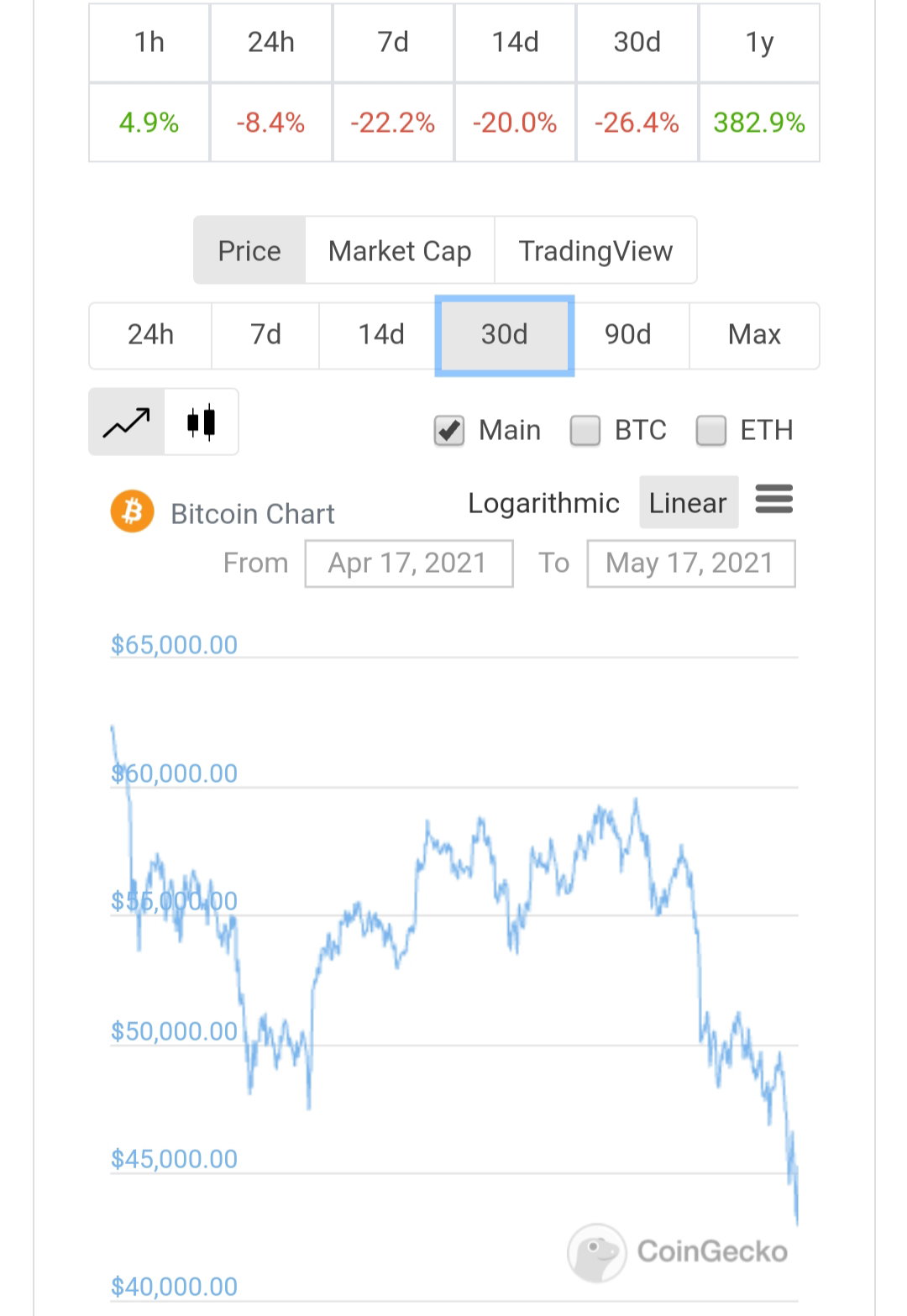Select the Linear scale button
Screen dimensions: 907x1316
click(689, 502)
